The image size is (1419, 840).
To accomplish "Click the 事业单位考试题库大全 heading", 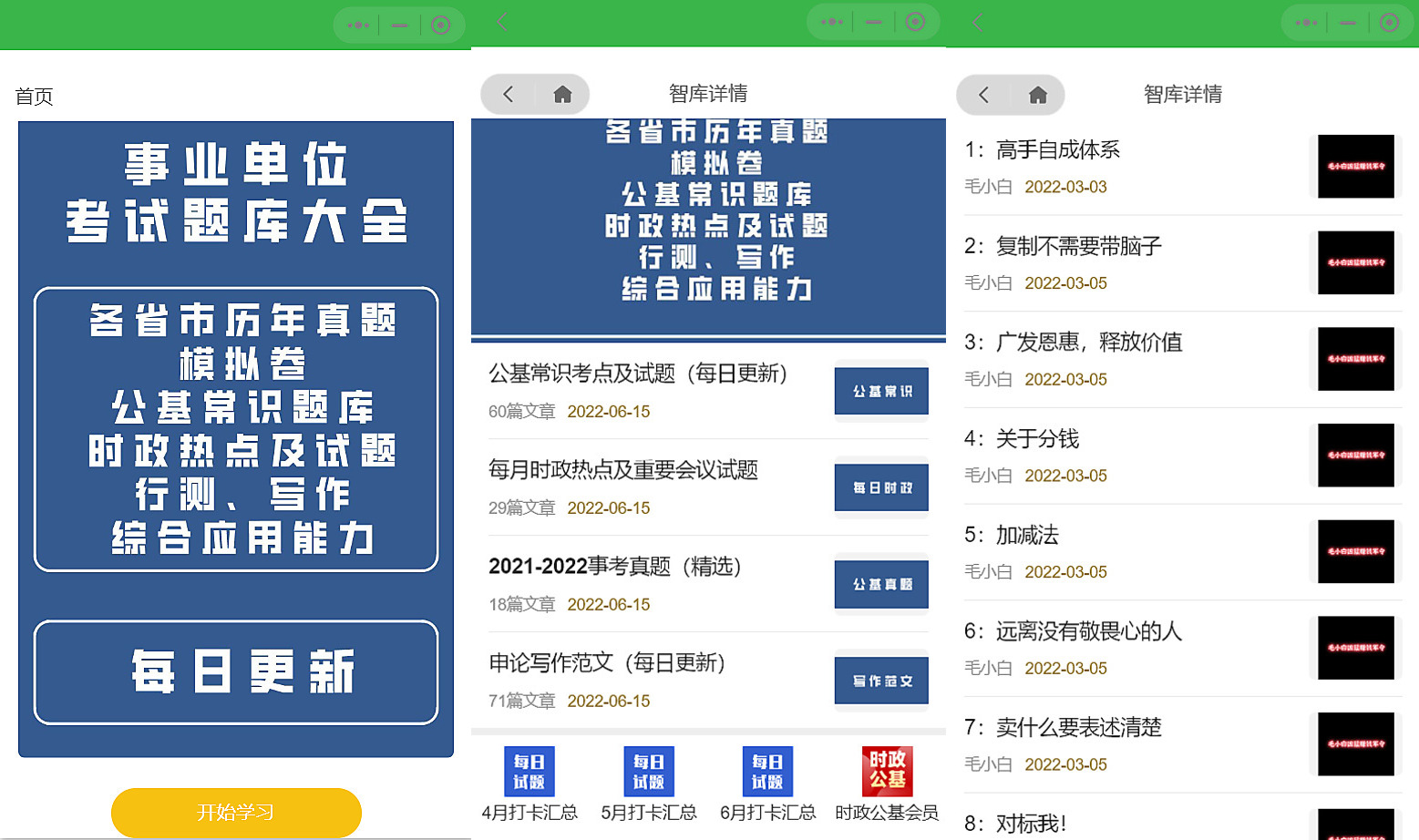I will (236, 193).
